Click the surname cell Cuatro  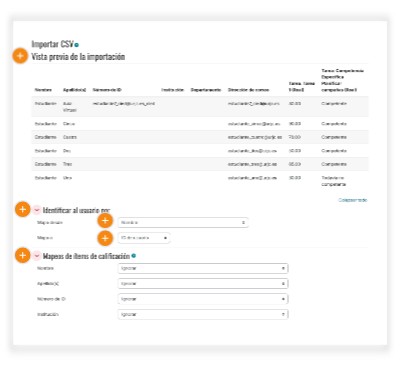click(70, 137)
